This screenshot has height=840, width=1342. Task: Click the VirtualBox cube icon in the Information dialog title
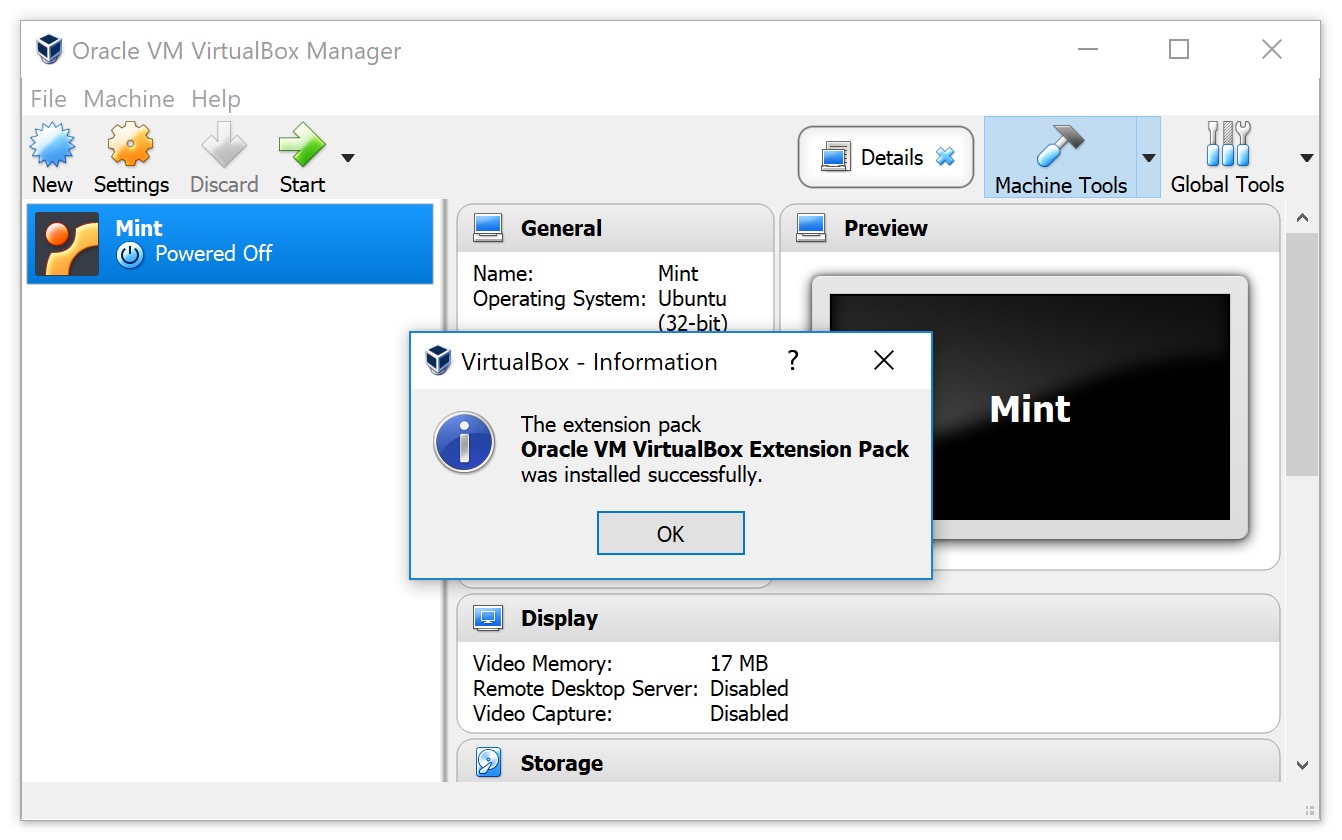coord(438,361)
